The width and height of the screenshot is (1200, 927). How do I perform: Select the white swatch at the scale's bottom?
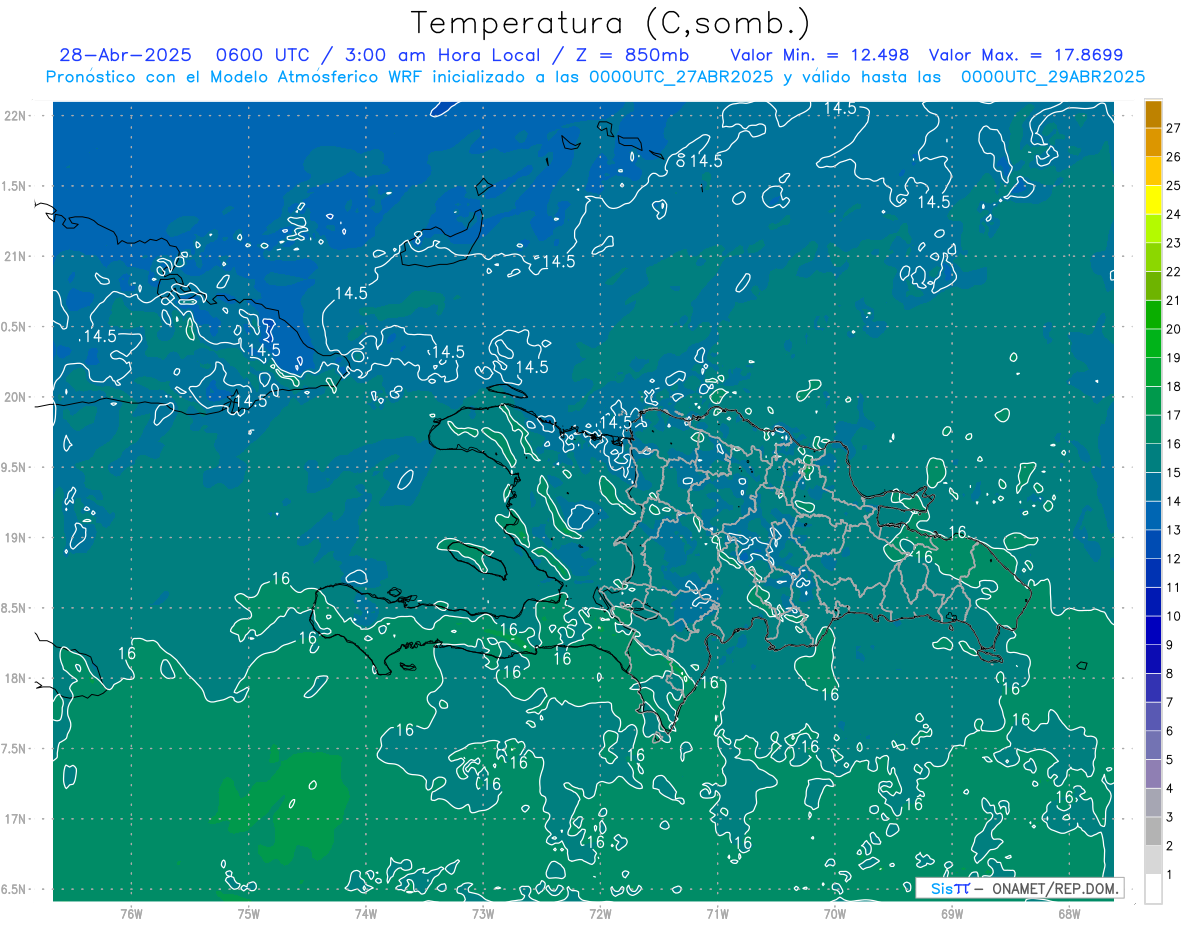1153,888
